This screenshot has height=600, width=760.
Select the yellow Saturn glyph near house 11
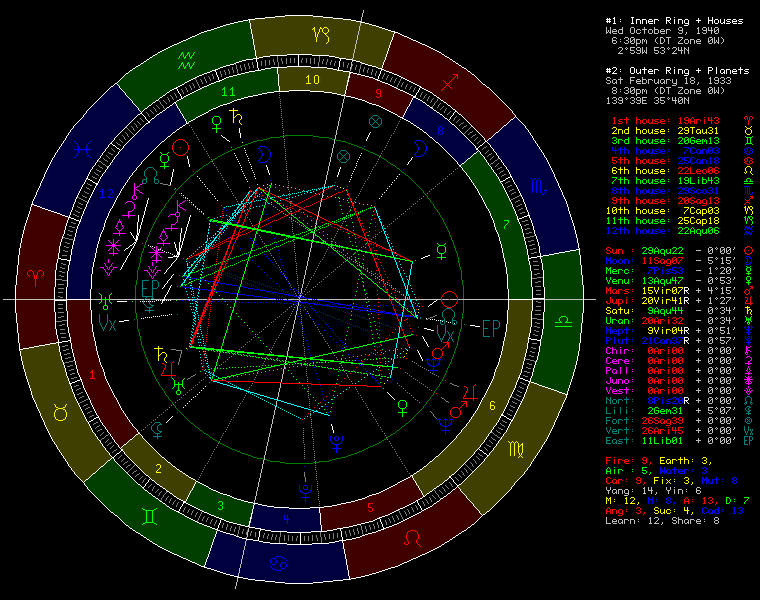pos(236,117)
